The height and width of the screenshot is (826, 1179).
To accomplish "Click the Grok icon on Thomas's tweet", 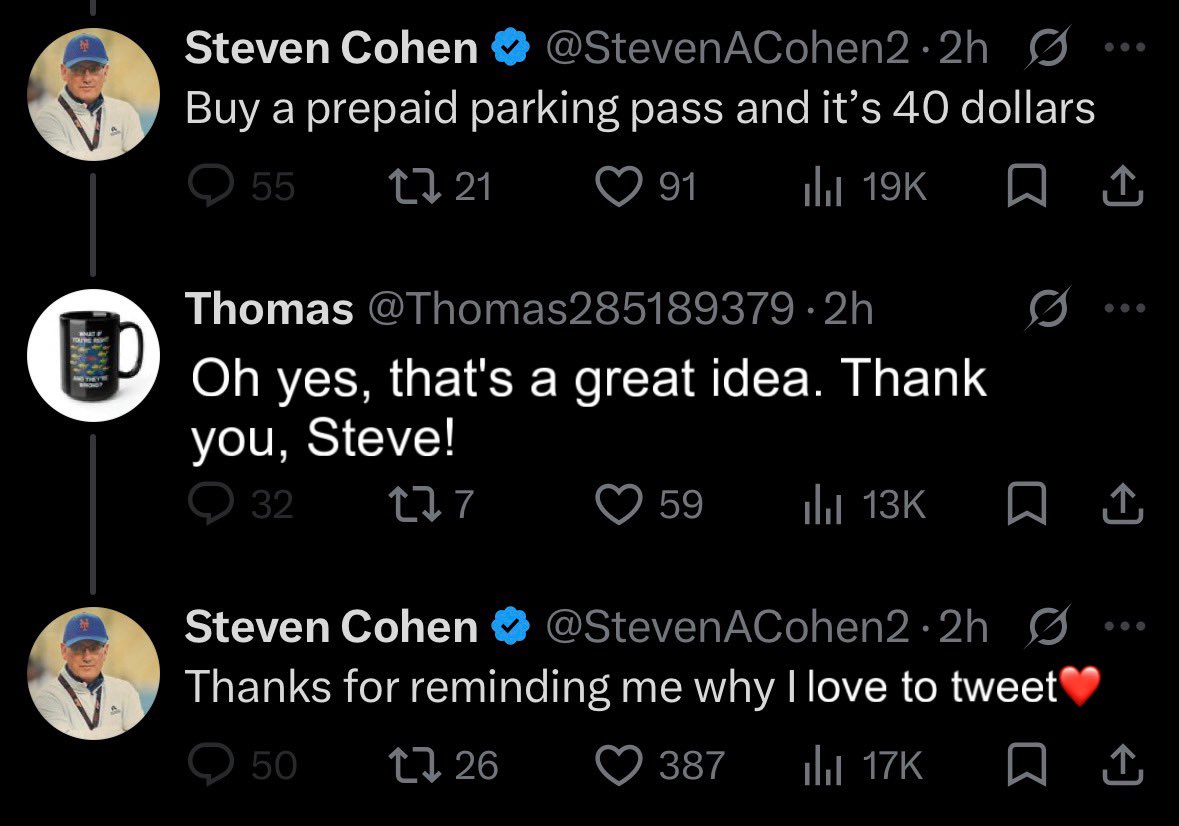I will pyautogui.click(x=1047, y=308).
